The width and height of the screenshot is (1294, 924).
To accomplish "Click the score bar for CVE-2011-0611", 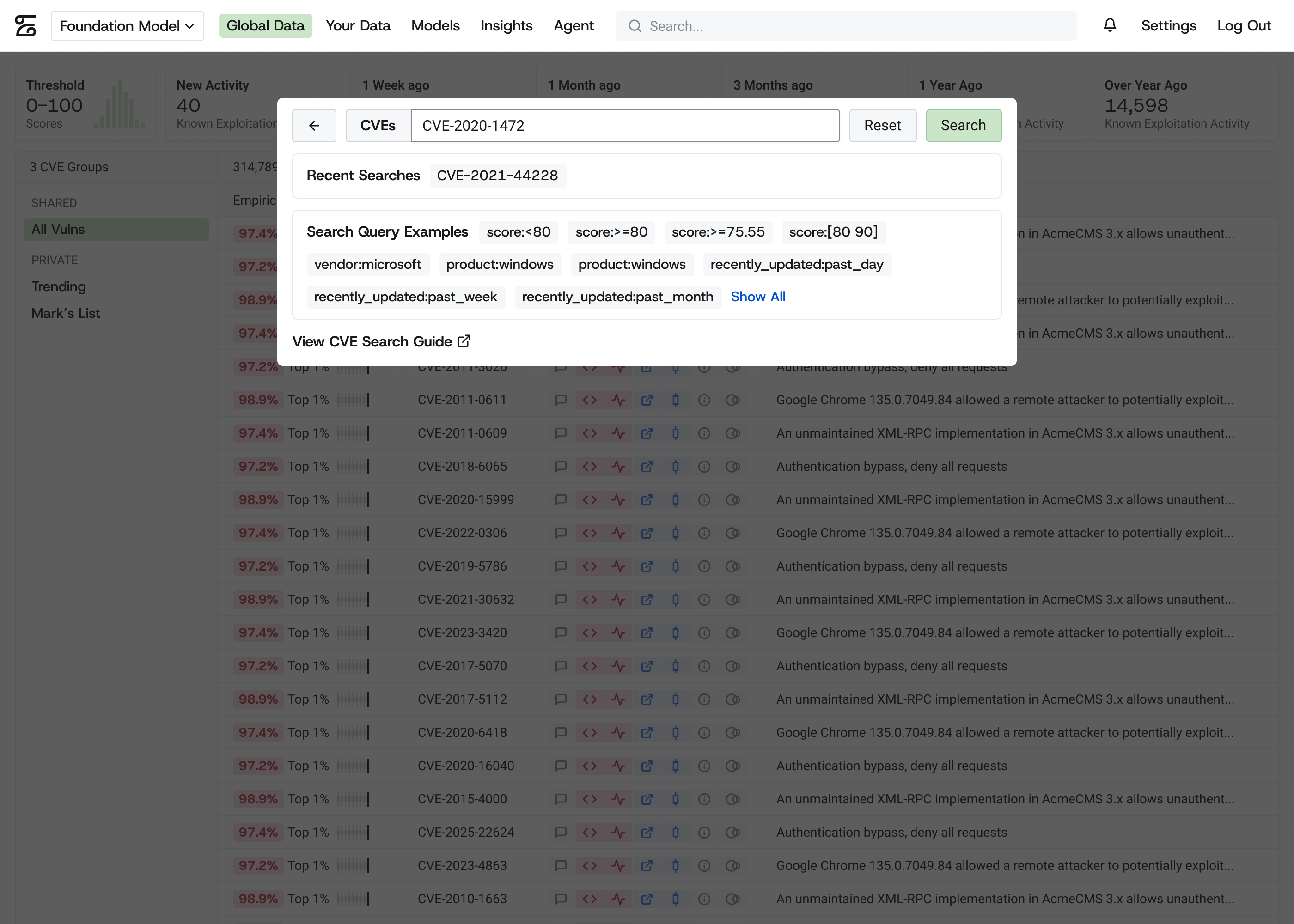I will pyautogui.click(x=353, y=400).
